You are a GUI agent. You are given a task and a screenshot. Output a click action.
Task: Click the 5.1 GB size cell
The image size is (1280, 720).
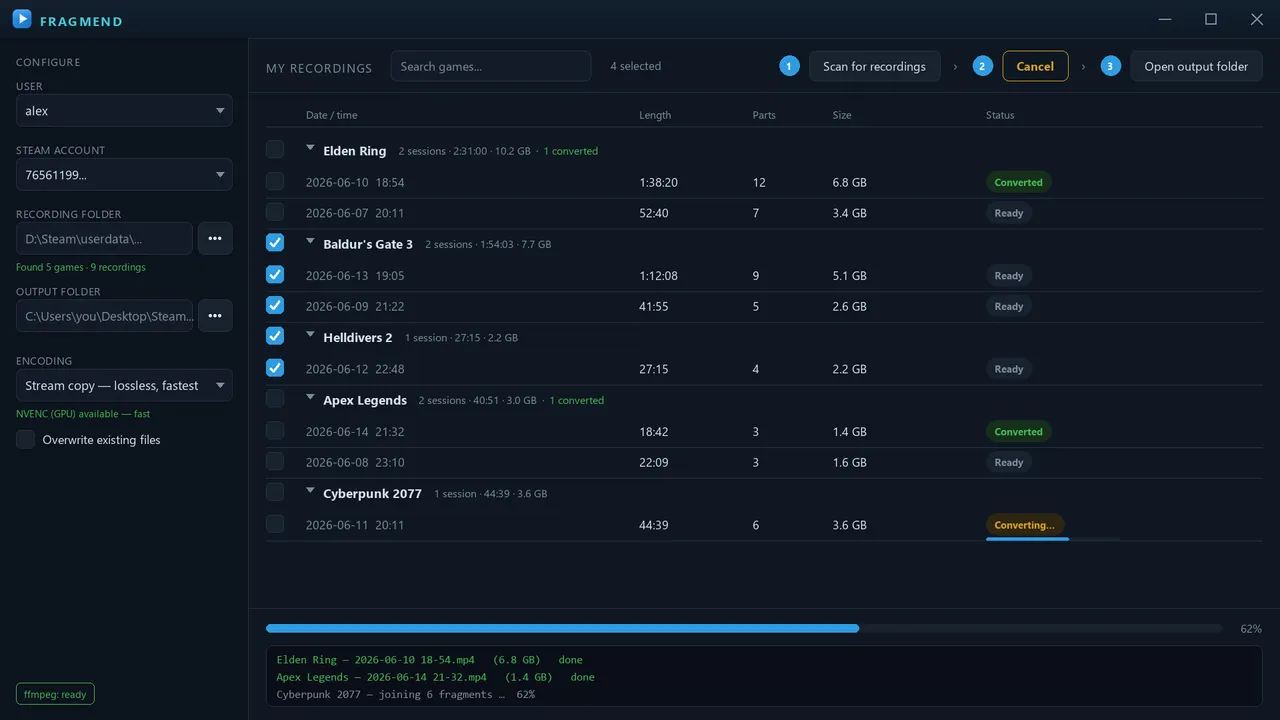849,276
